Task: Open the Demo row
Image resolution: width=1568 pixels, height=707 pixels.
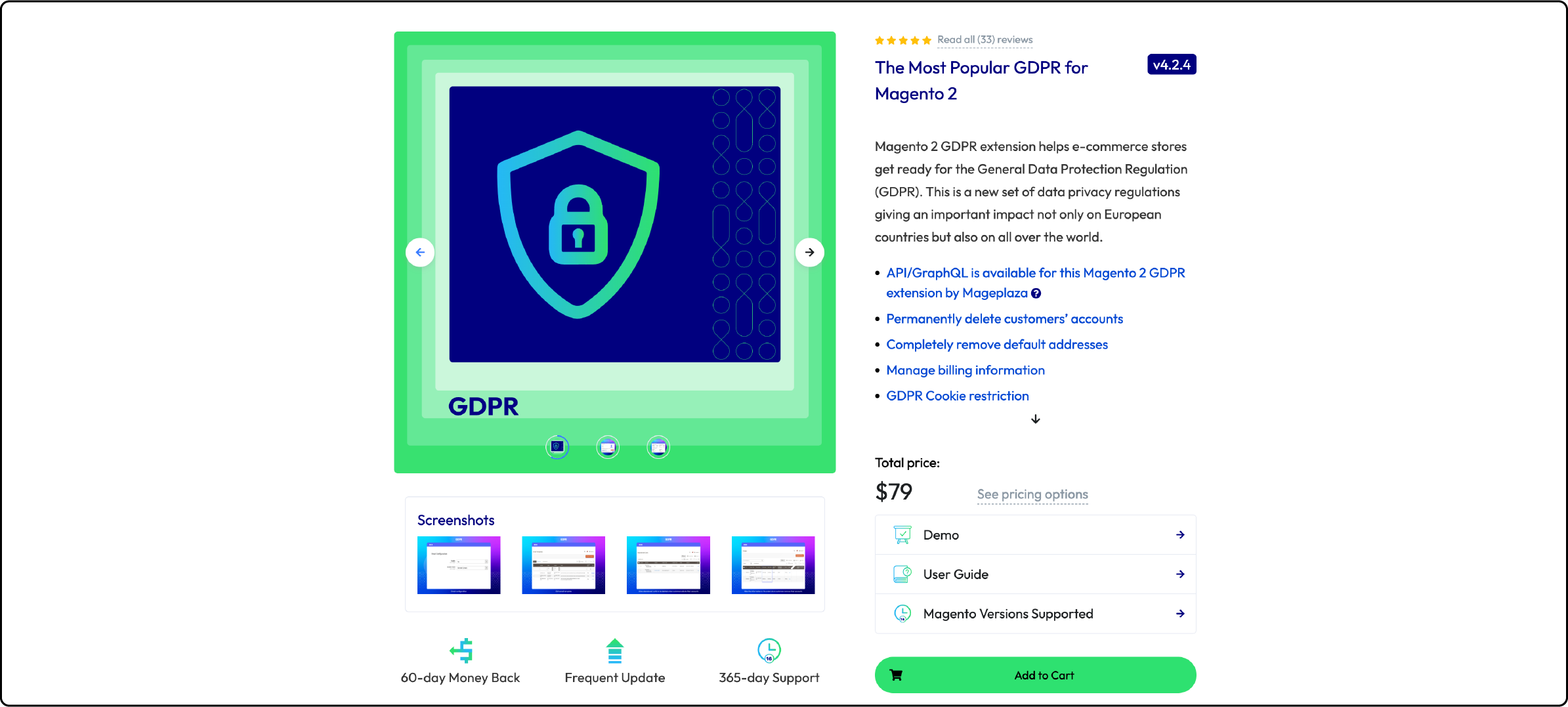Action: [1035, 535]
